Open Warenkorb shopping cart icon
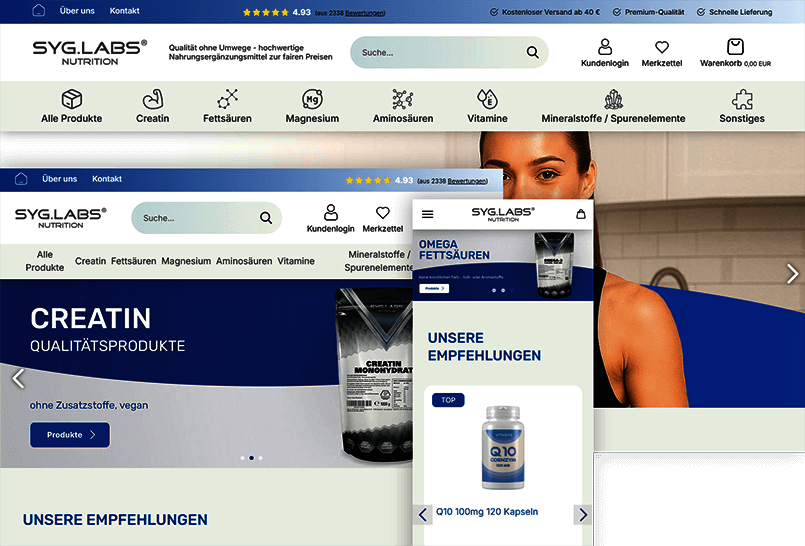805x546 pixels. (x=735, y=47)
